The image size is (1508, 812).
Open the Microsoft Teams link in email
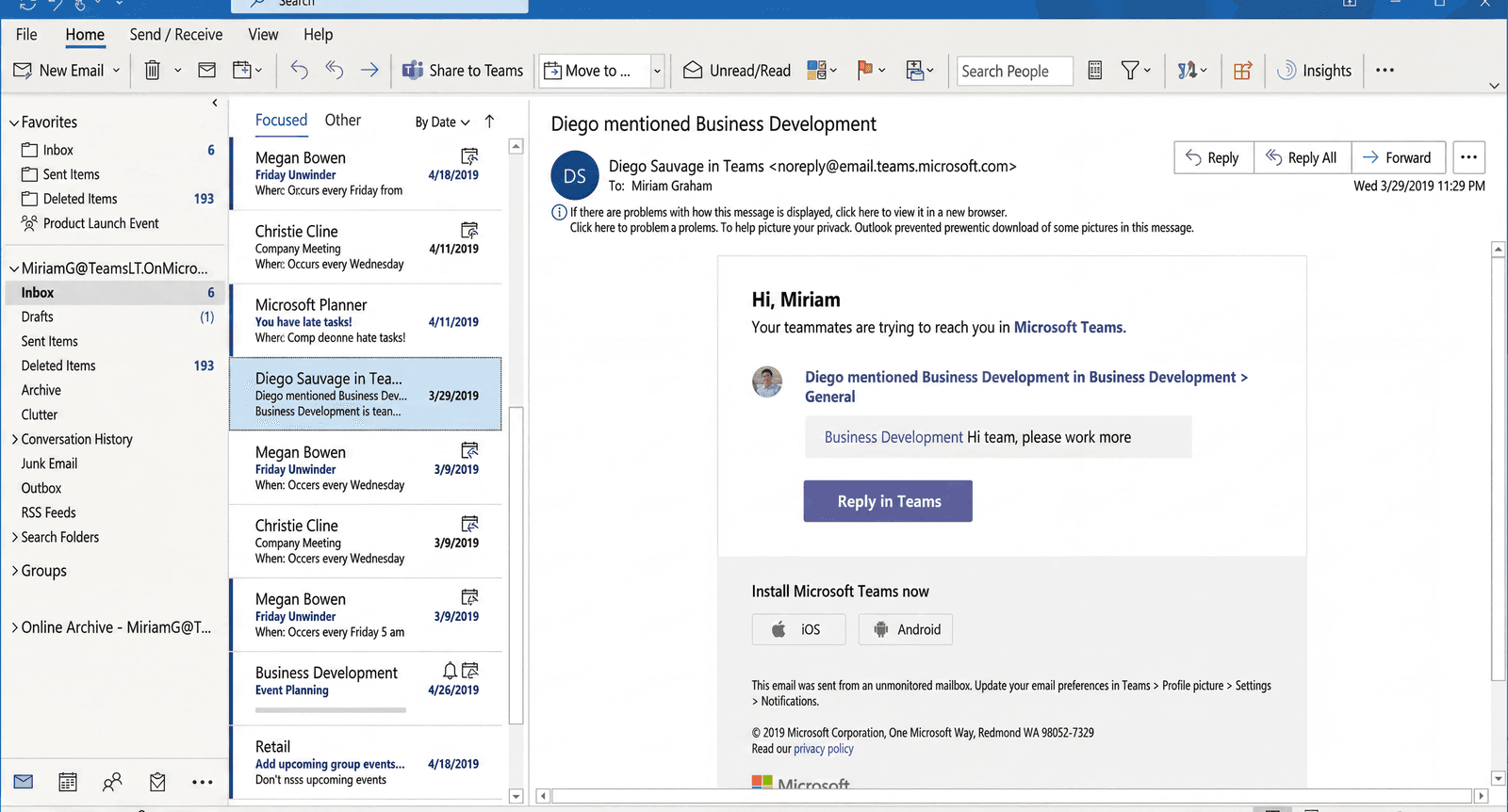1070,328
